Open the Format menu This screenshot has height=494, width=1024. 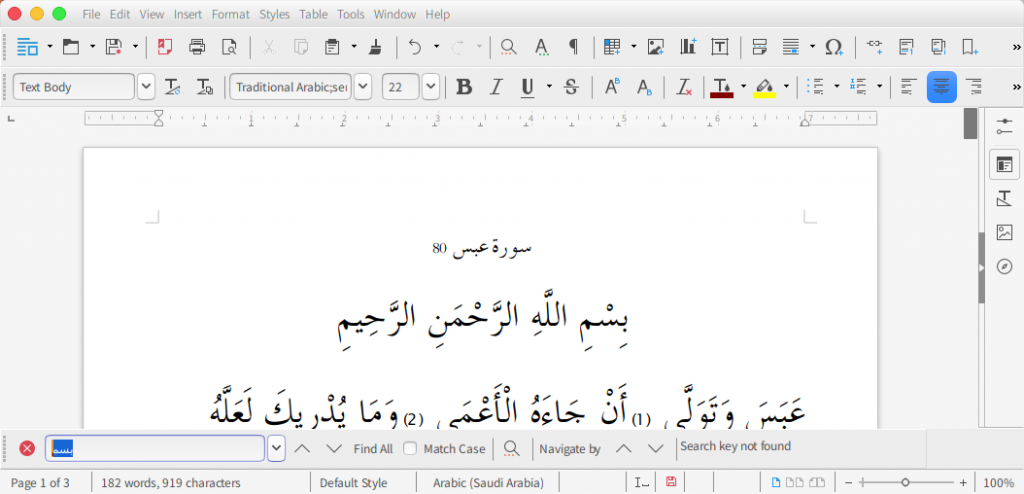click(230, 15)
